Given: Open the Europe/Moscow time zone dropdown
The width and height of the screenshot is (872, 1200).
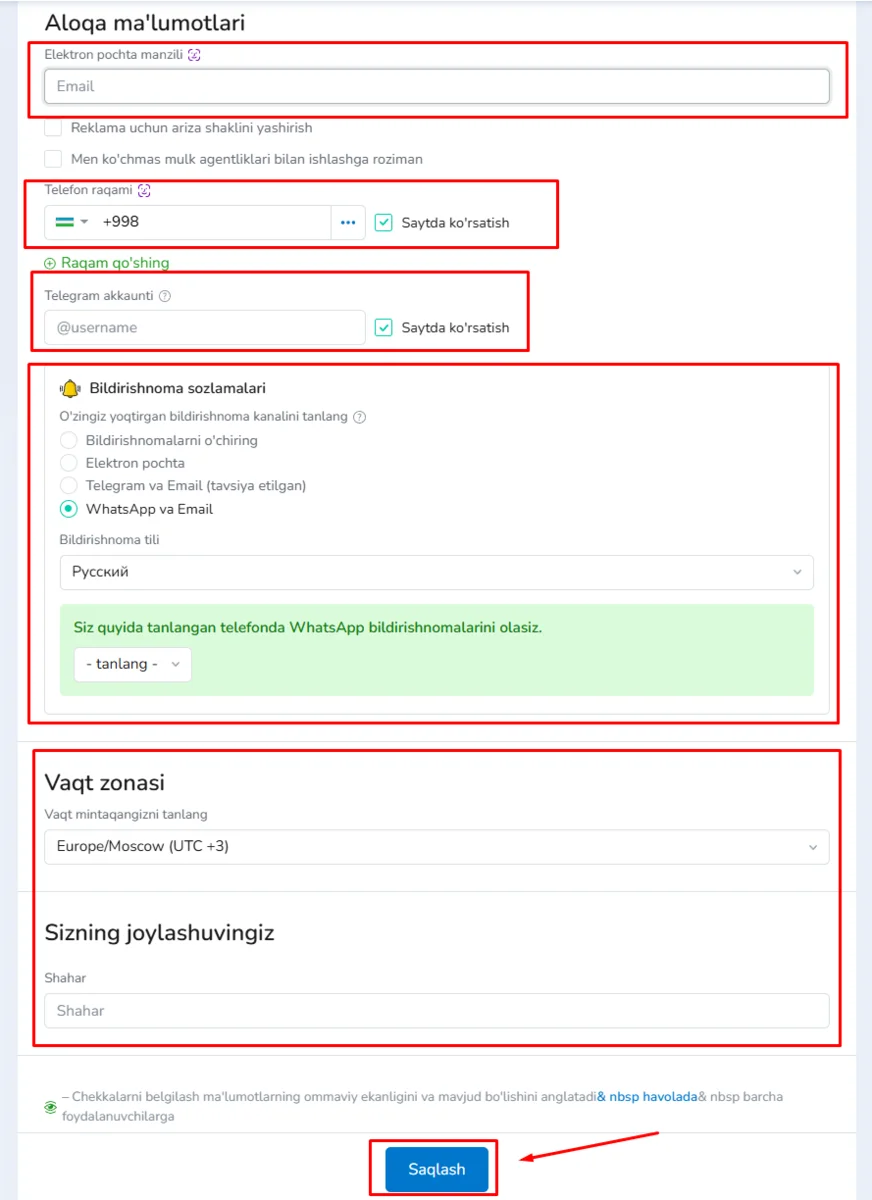Looking at the screenshot, I should coord(436,847).
